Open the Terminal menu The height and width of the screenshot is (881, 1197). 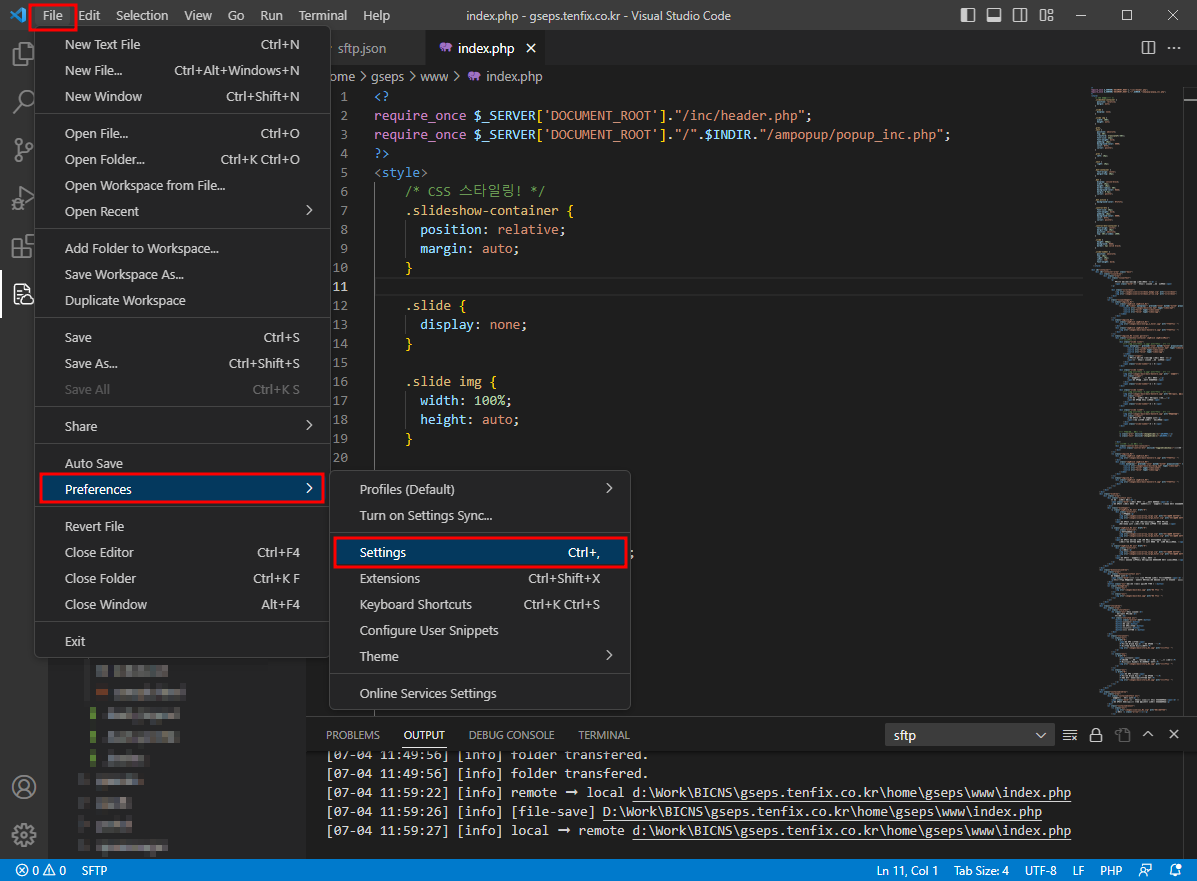point(322,15)
